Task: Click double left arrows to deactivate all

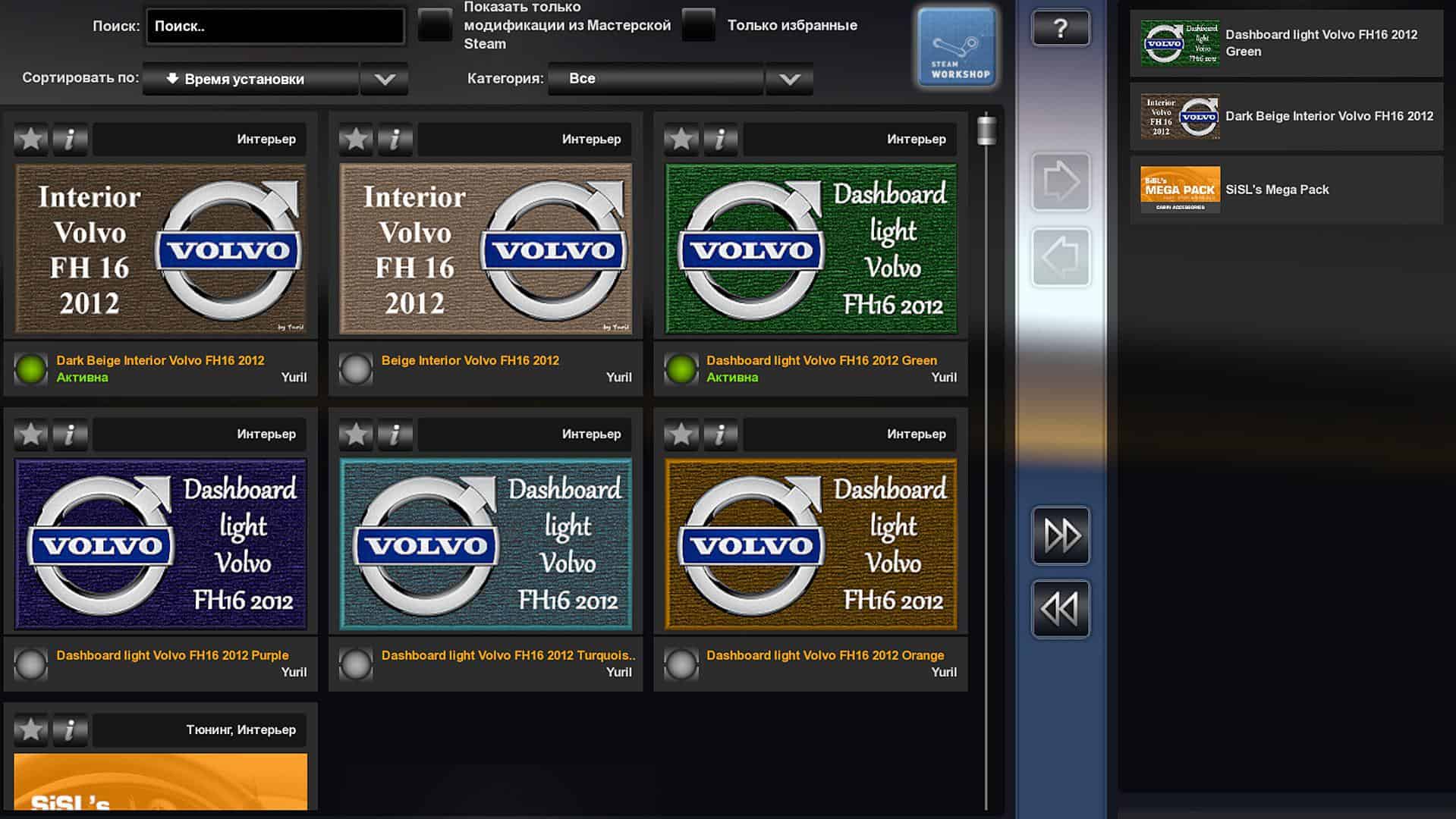Action: [x=1060, y=609]
